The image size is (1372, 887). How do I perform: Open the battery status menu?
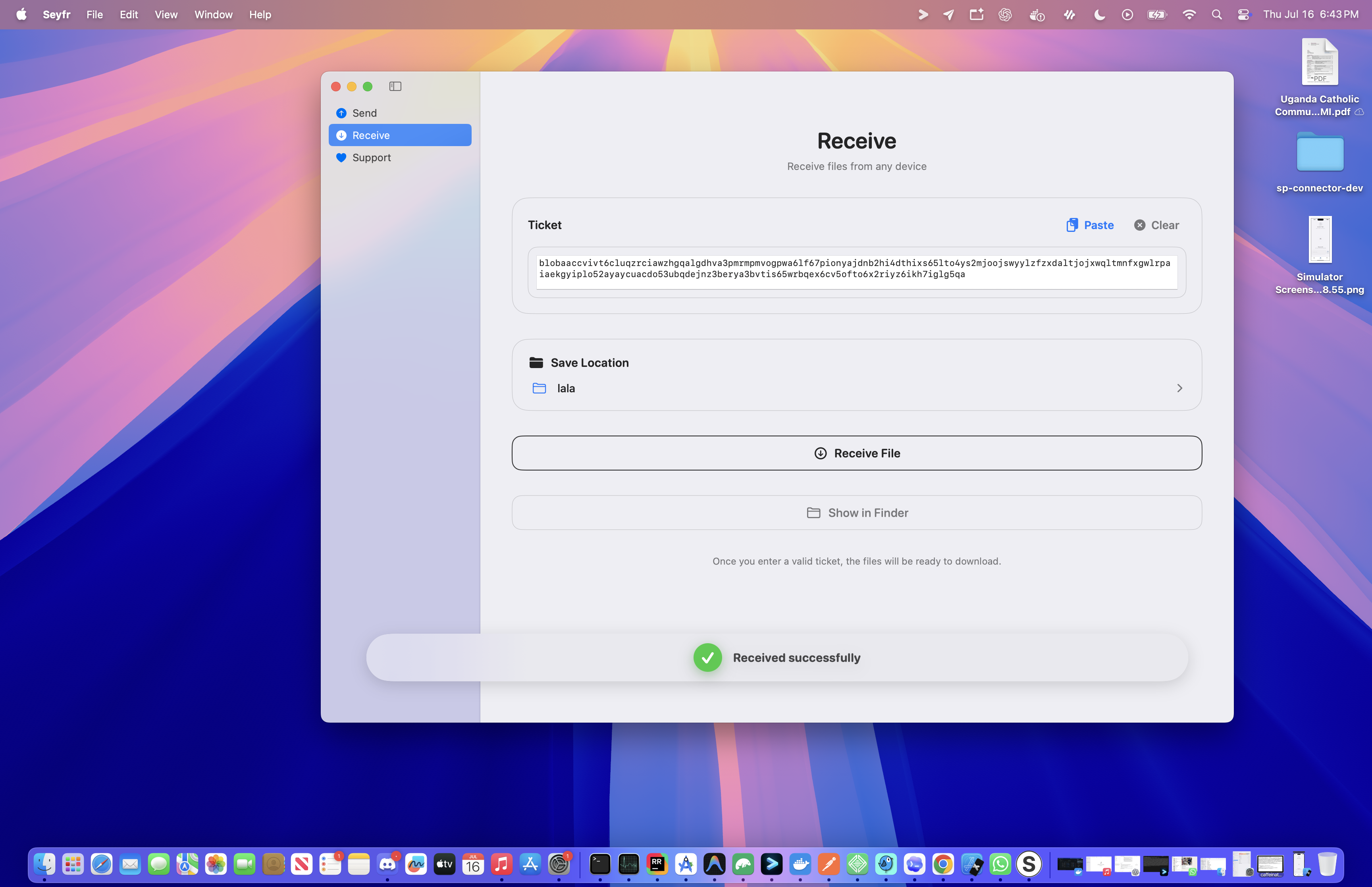point(1157,15)
